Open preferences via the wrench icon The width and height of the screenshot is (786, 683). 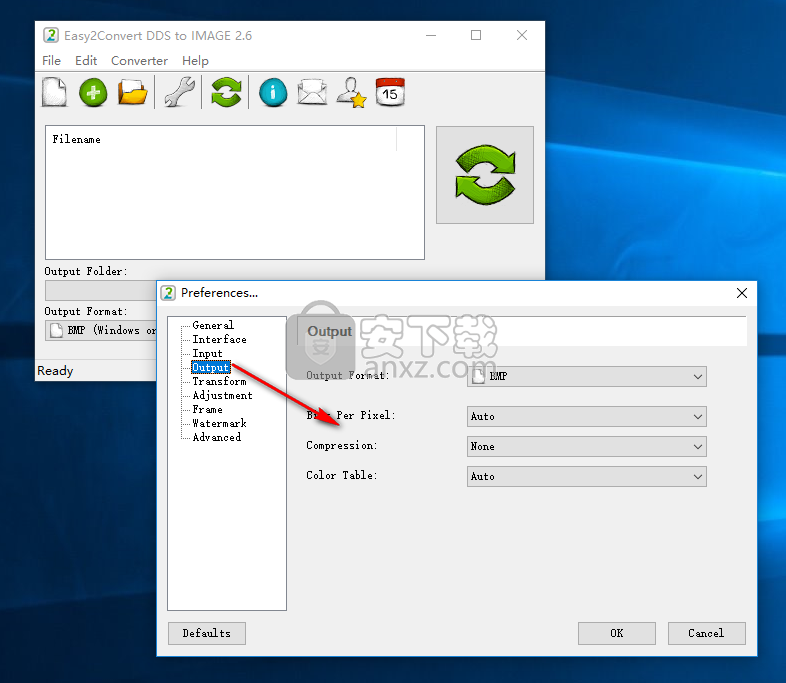(x=179, y=92)
